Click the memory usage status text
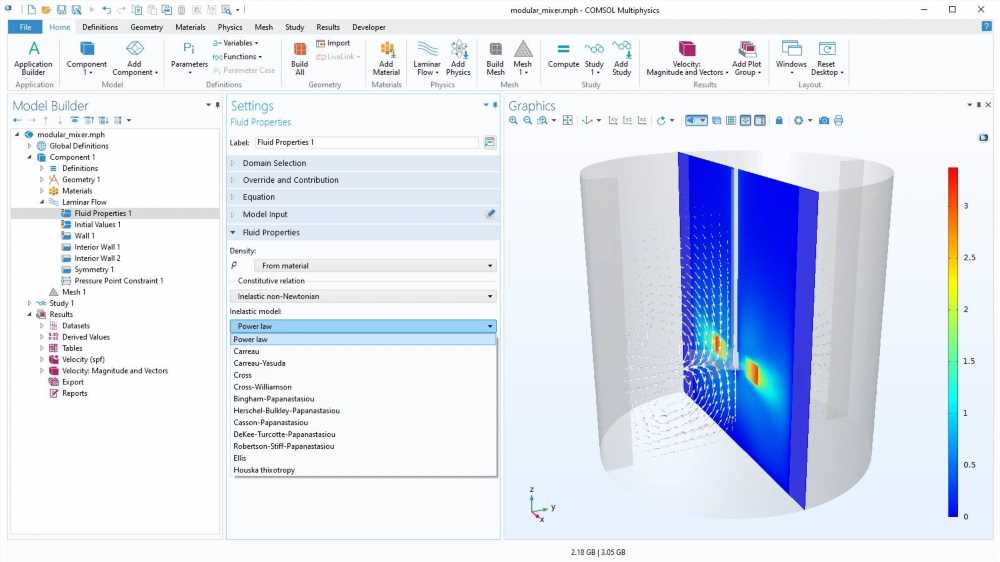The image size is (1000, 562). coord(598,552)
